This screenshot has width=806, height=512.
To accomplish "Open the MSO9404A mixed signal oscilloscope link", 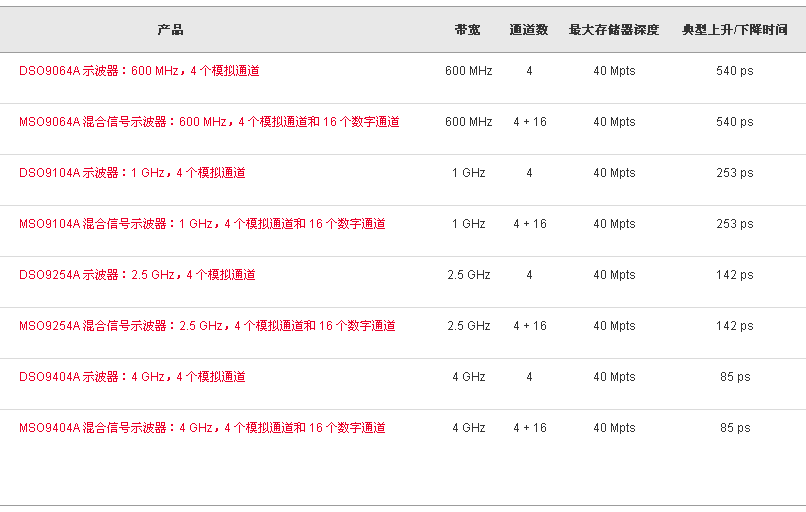I will pyautogui.click(x=202, y=427).
